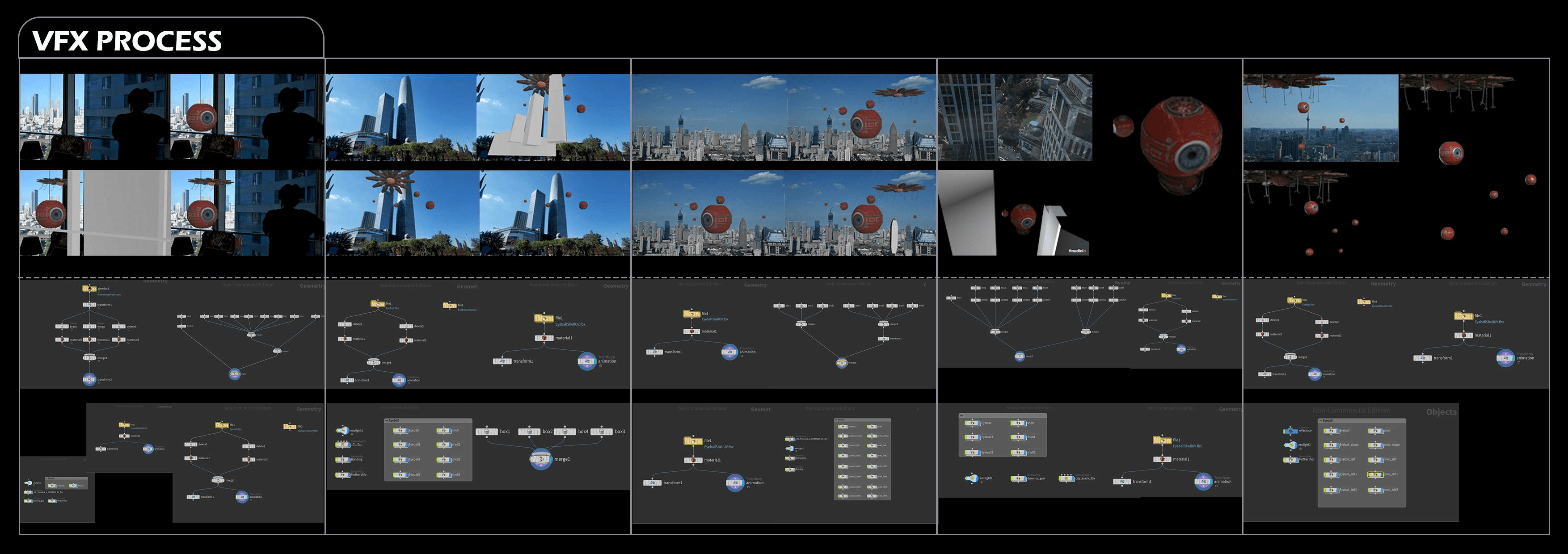
Task: Collapse Eyeball network box containing shell_closer
Action: pyautogui.click(x=1321, y=420)
